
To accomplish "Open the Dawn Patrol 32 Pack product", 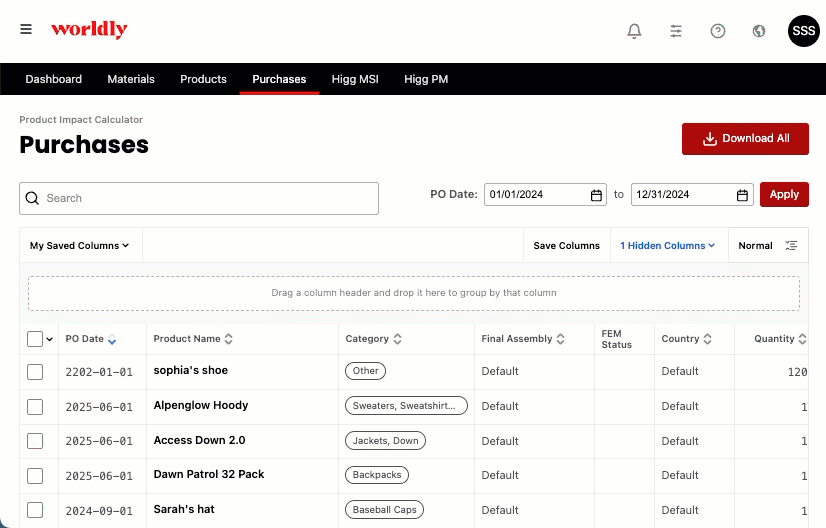I will (x=209, y=474).
